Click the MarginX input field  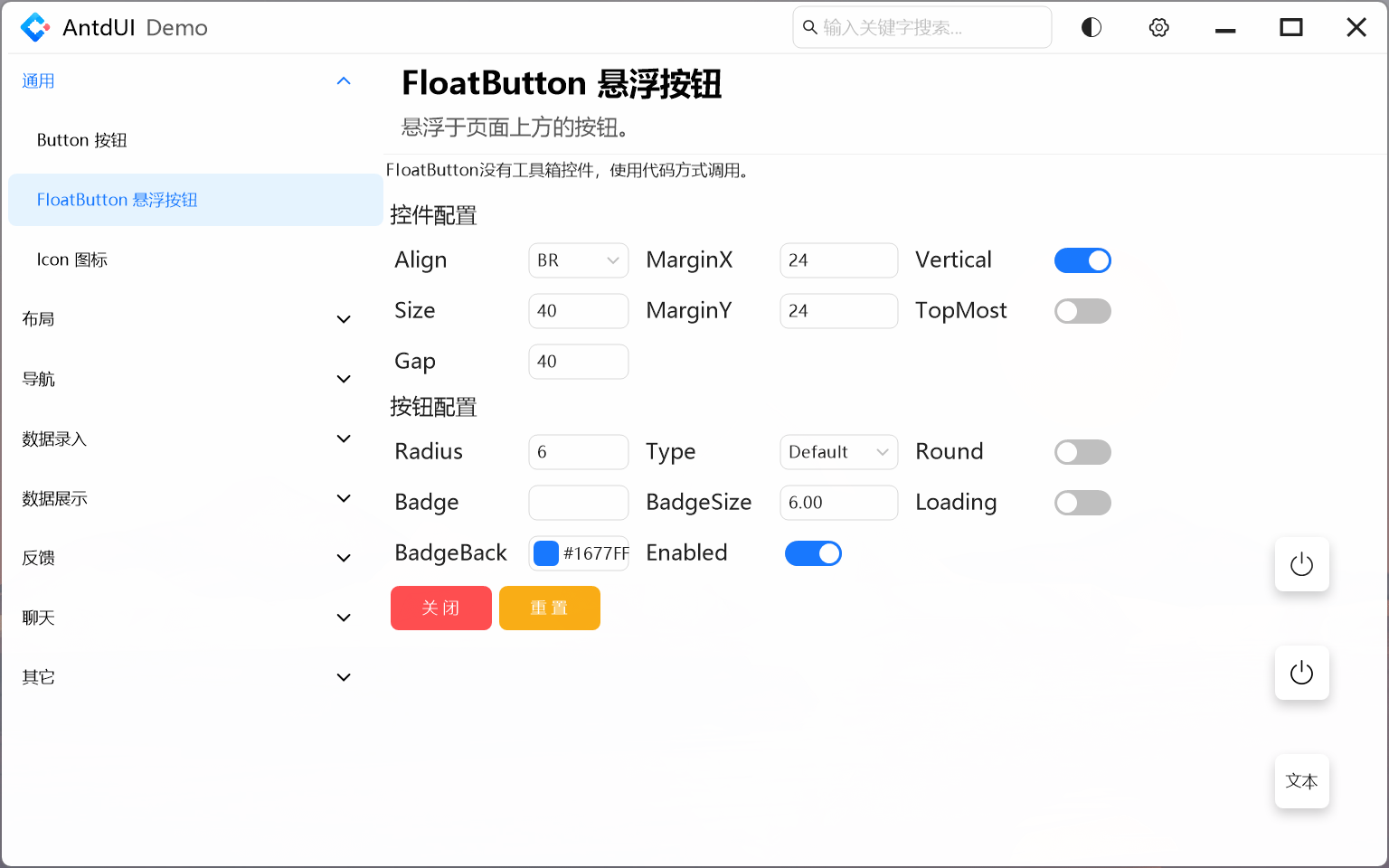click(838, 260)
